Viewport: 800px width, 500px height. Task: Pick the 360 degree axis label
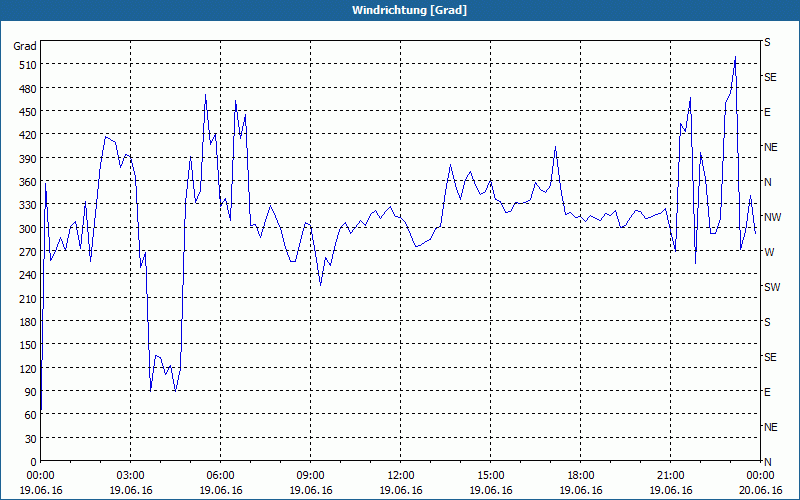(x=28, y=182)
